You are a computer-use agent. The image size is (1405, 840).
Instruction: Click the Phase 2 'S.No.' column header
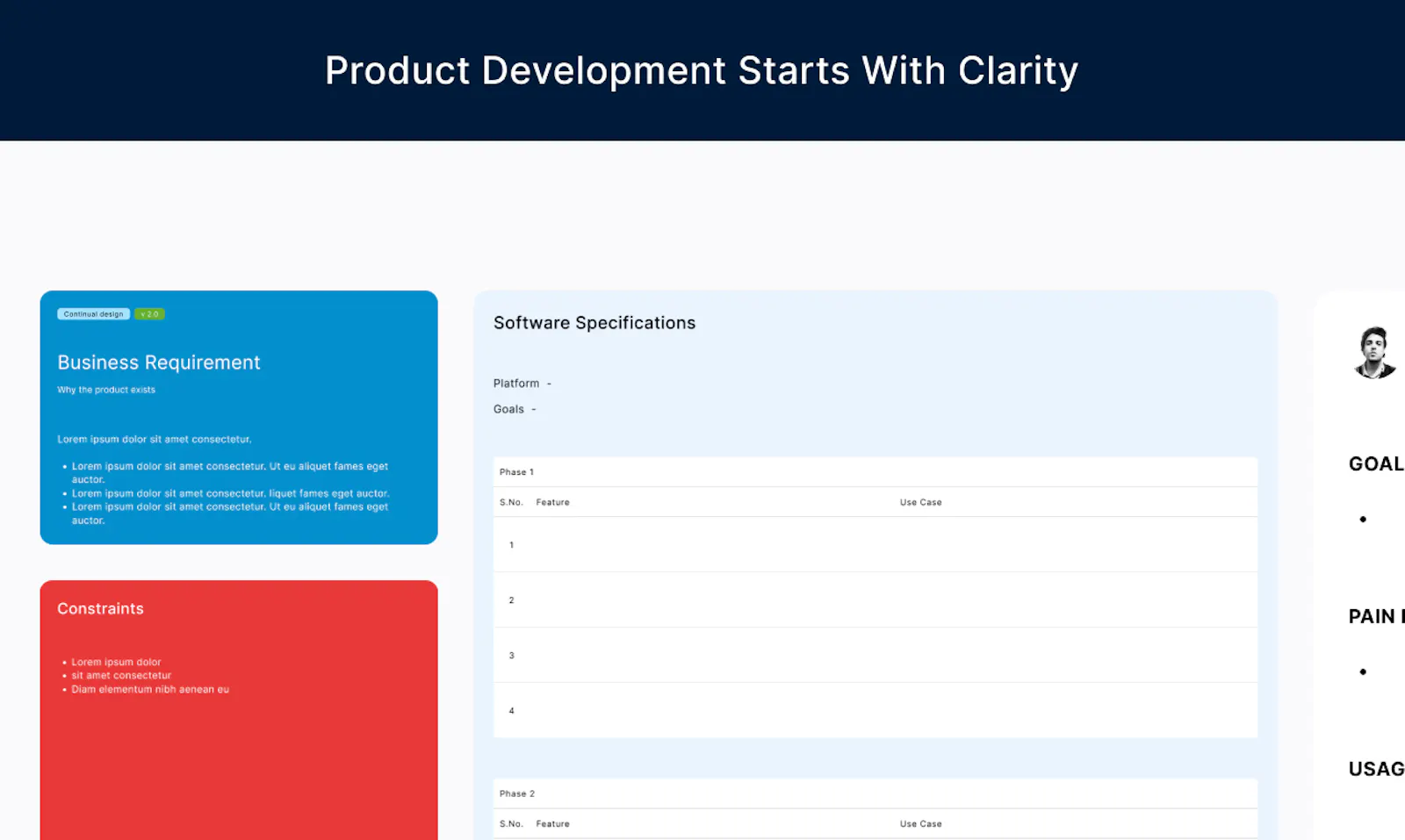[511, 823]
